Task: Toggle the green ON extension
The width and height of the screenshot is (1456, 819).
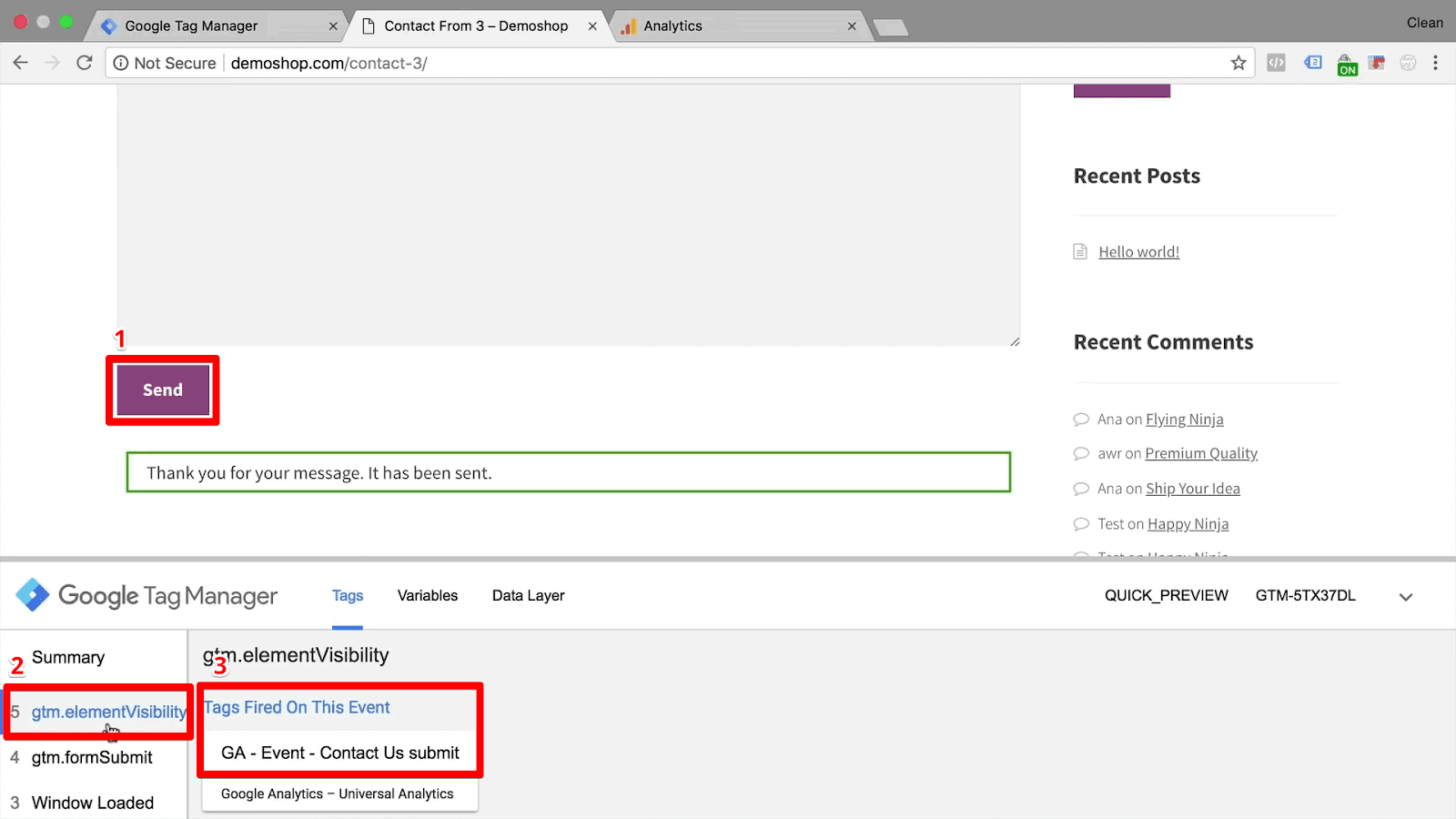Action: 1347,65
